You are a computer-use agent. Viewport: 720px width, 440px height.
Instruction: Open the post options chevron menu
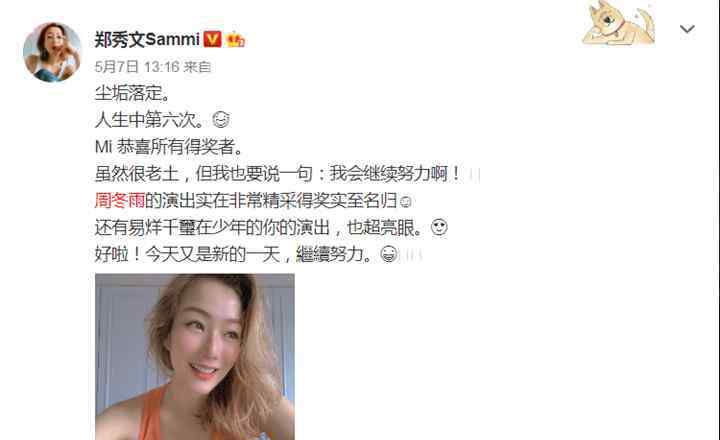[x=687, y=29]
